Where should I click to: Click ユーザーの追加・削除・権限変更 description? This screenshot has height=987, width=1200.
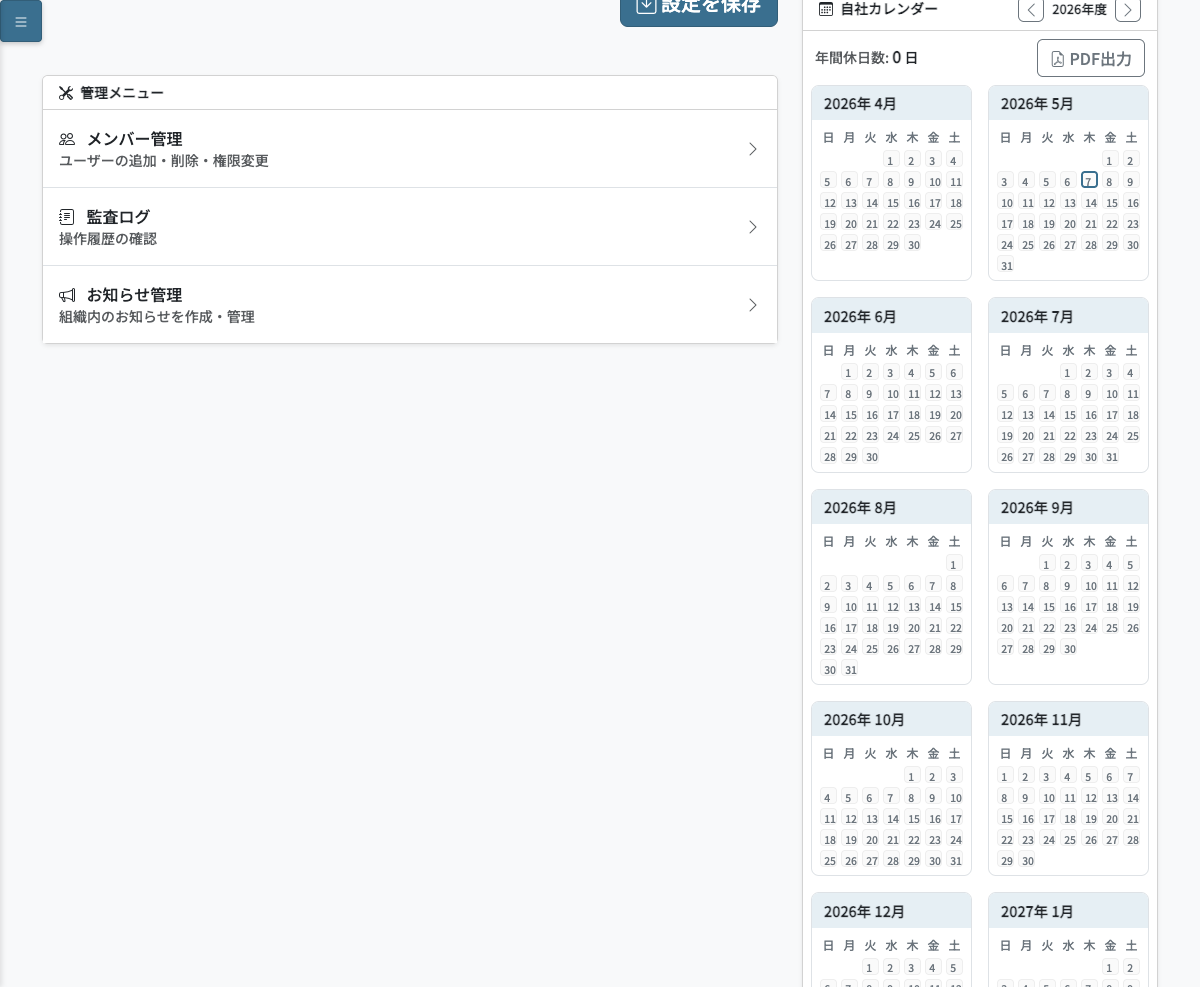(164, 160)
